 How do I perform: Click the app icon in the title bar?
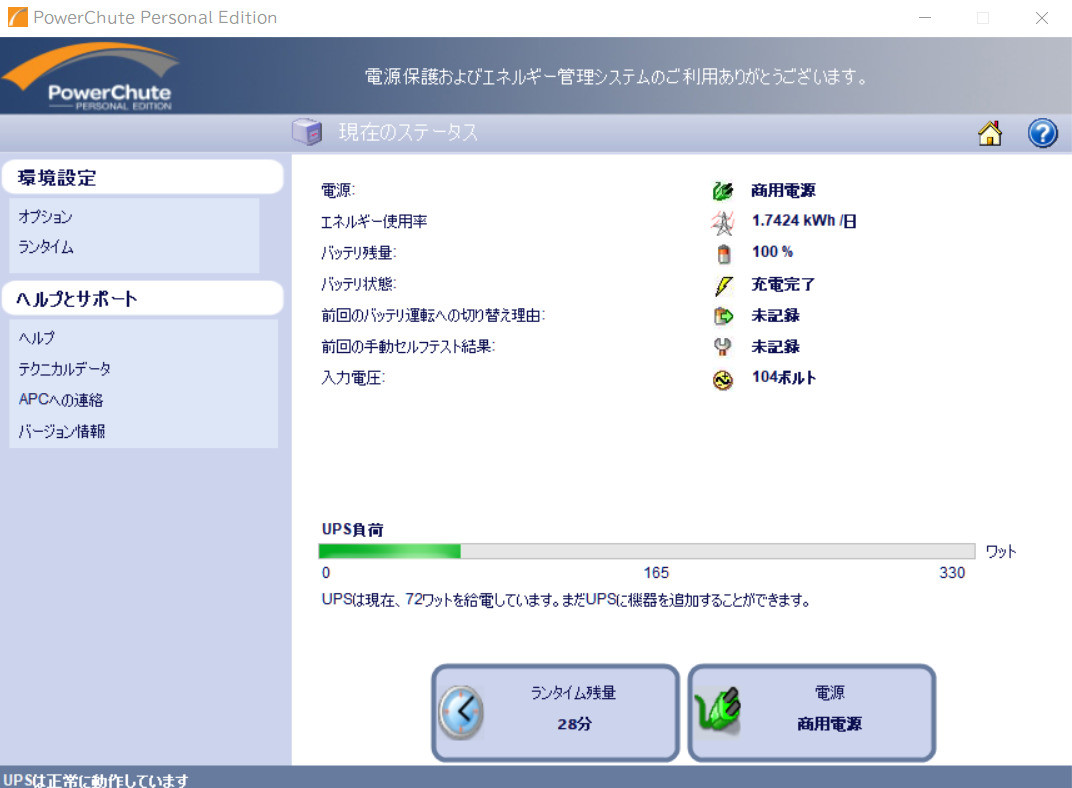tap(18, 17)
